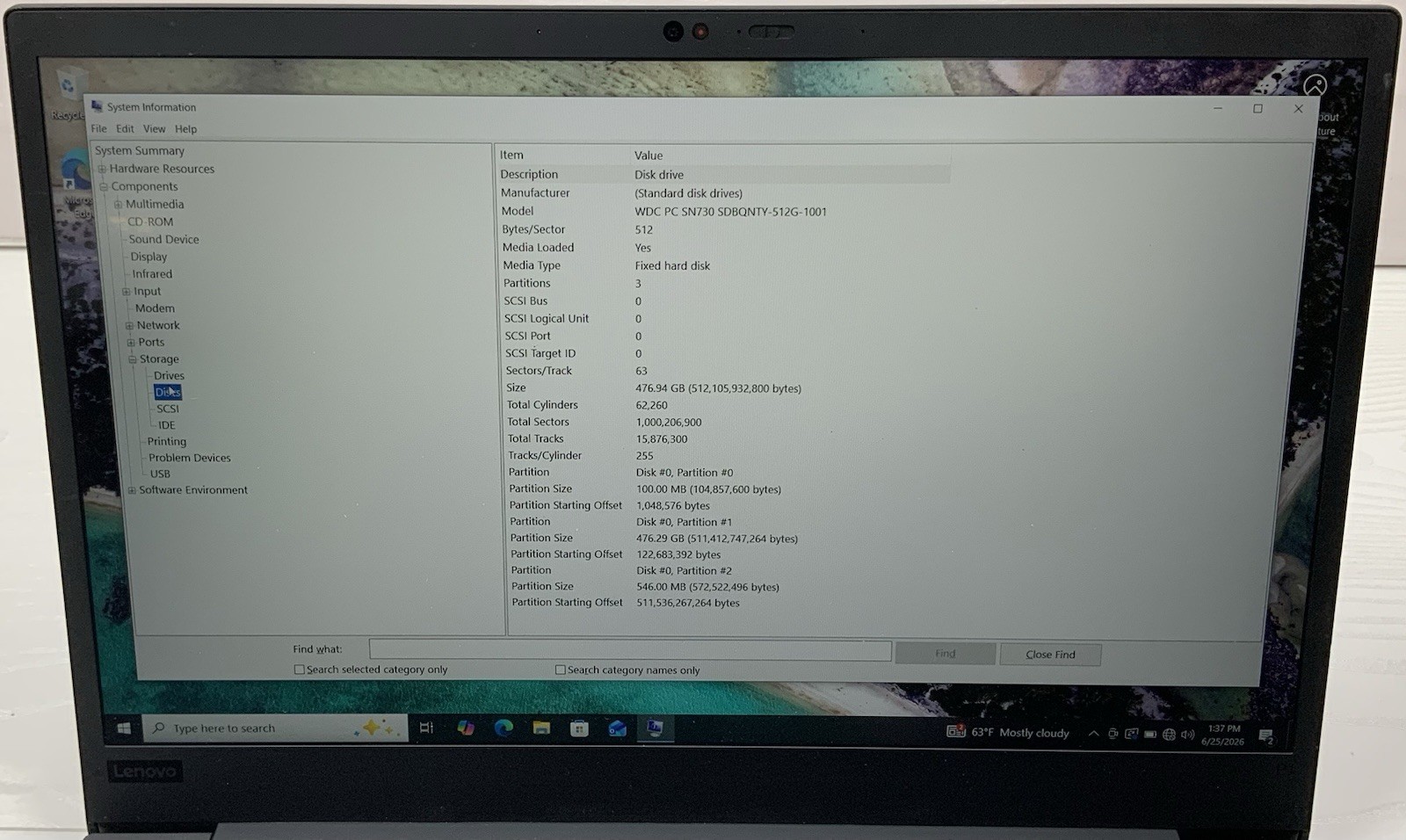1406x840 pixels.
Task: Expand the Network node
Action: (x=129, y=325)
